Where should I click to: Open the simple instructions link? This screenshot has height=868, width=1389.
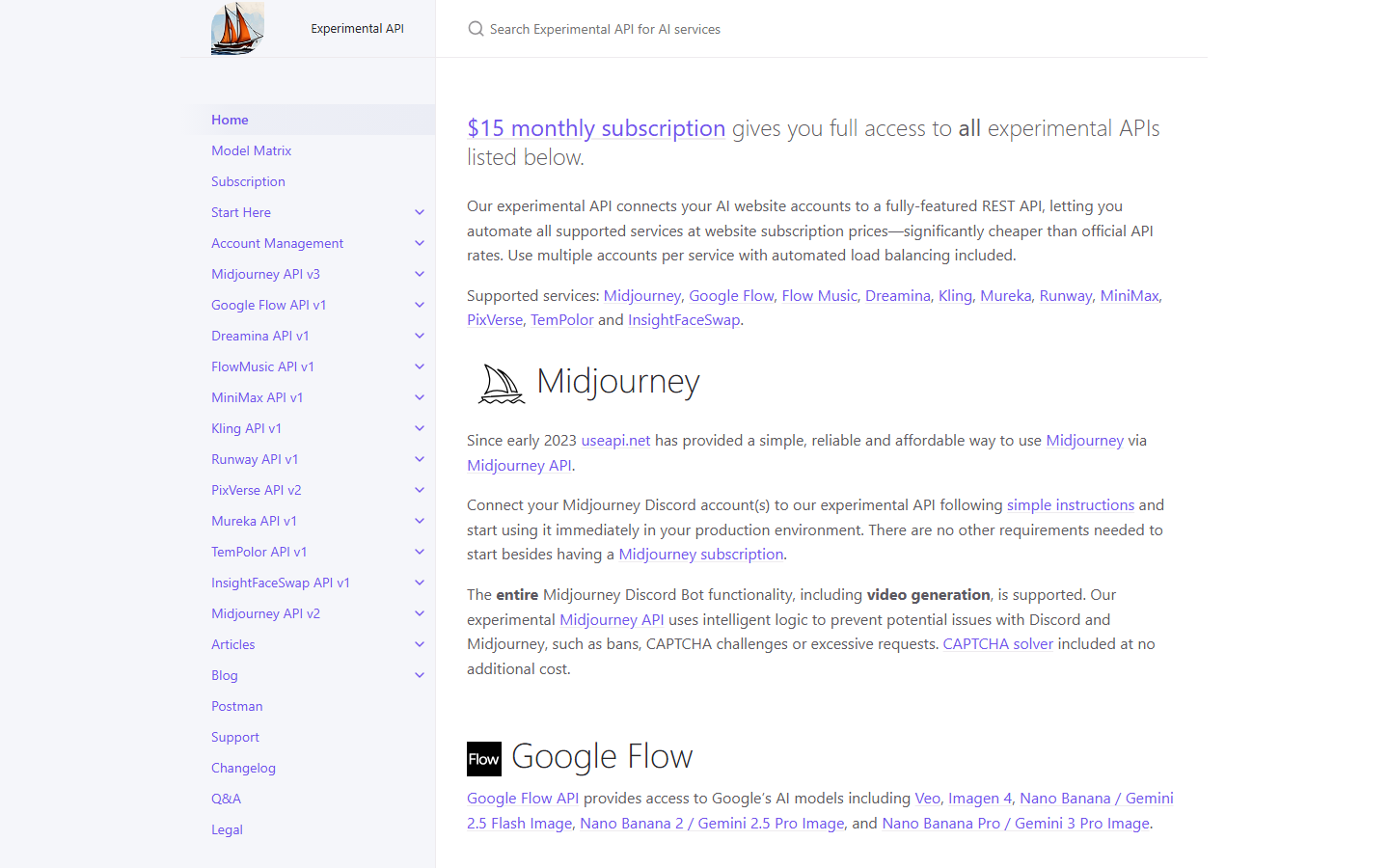(1071, 505)
